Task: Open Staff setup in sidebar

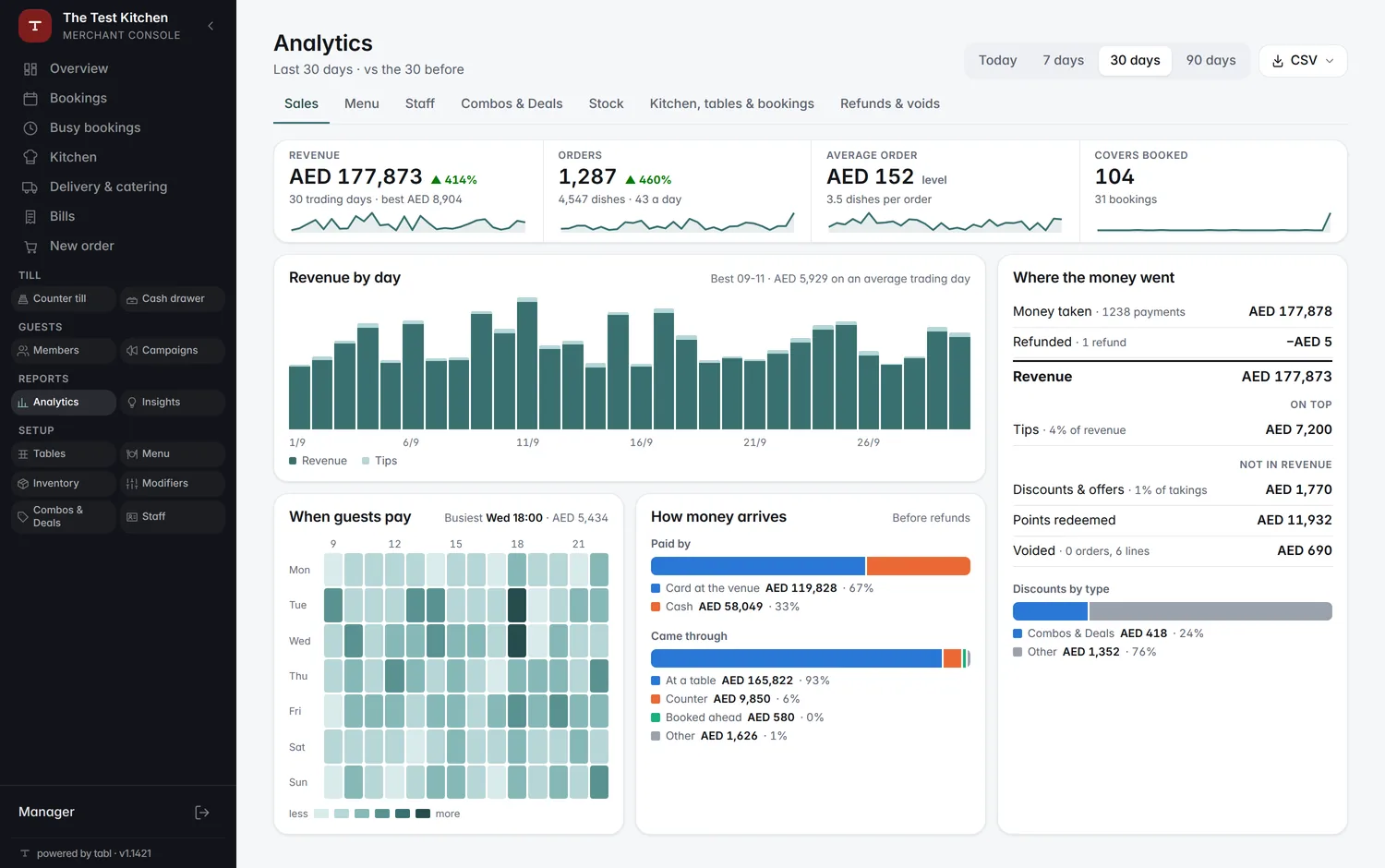Action: (x=173, y=517)
